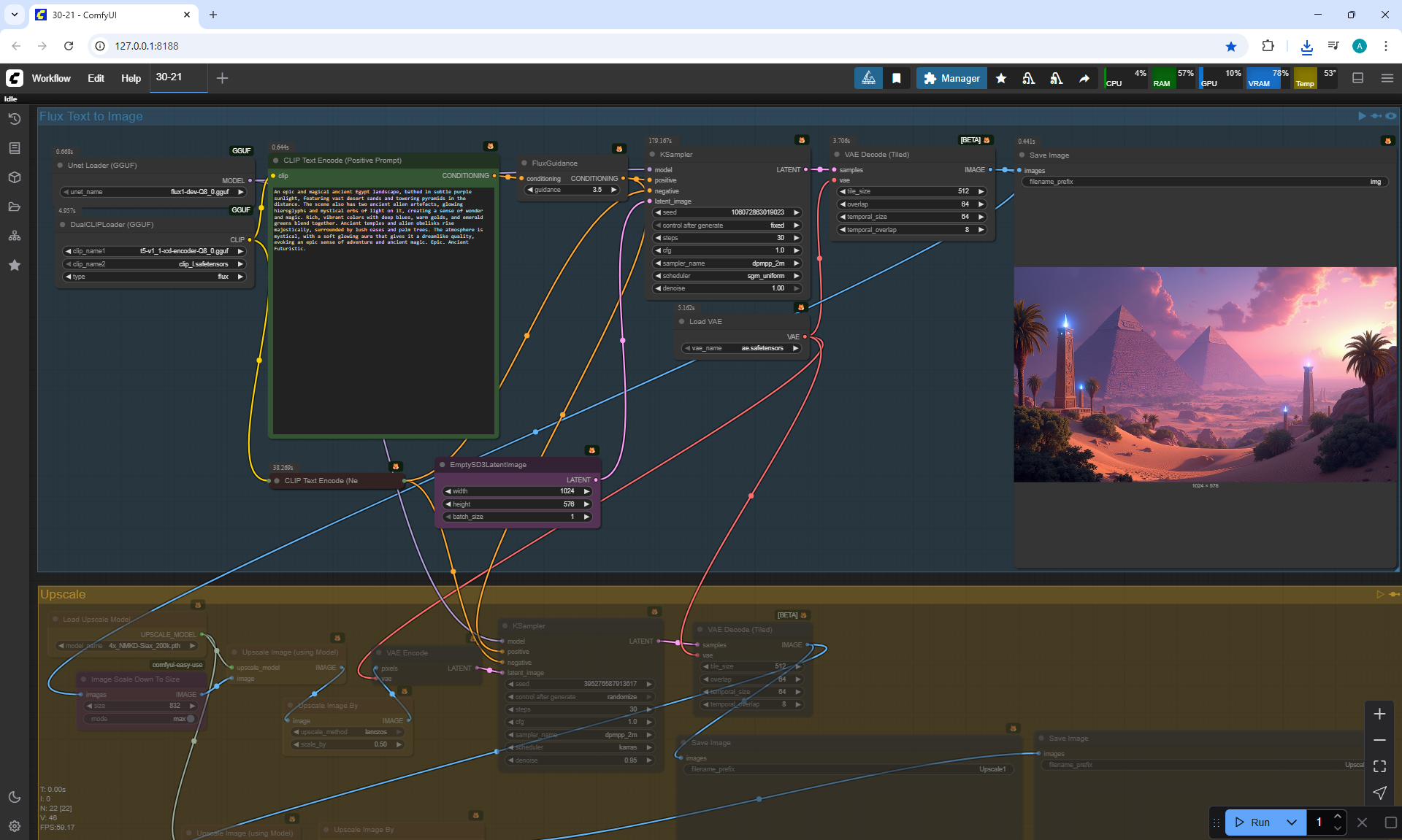Open the Edit menu
This screenshot has width=1402, height=840.
coord(96,78)
